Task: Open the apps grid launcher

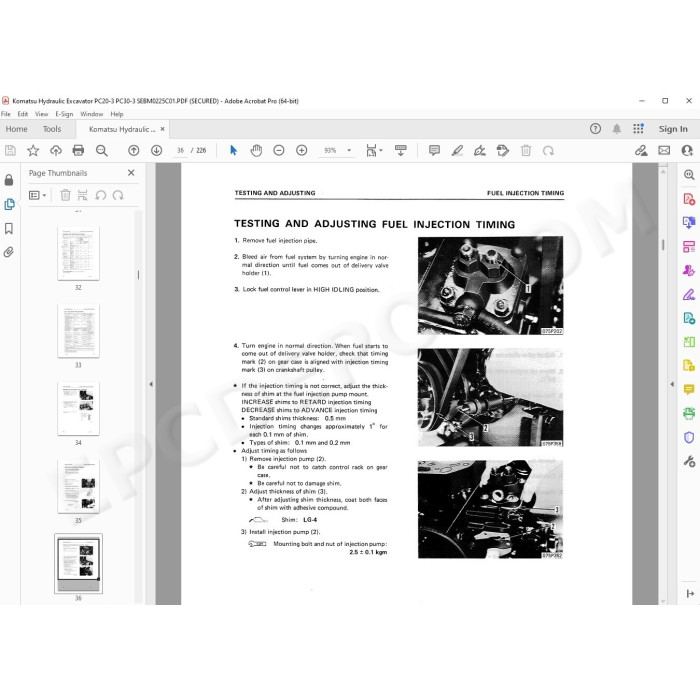Action: (638, 129)
